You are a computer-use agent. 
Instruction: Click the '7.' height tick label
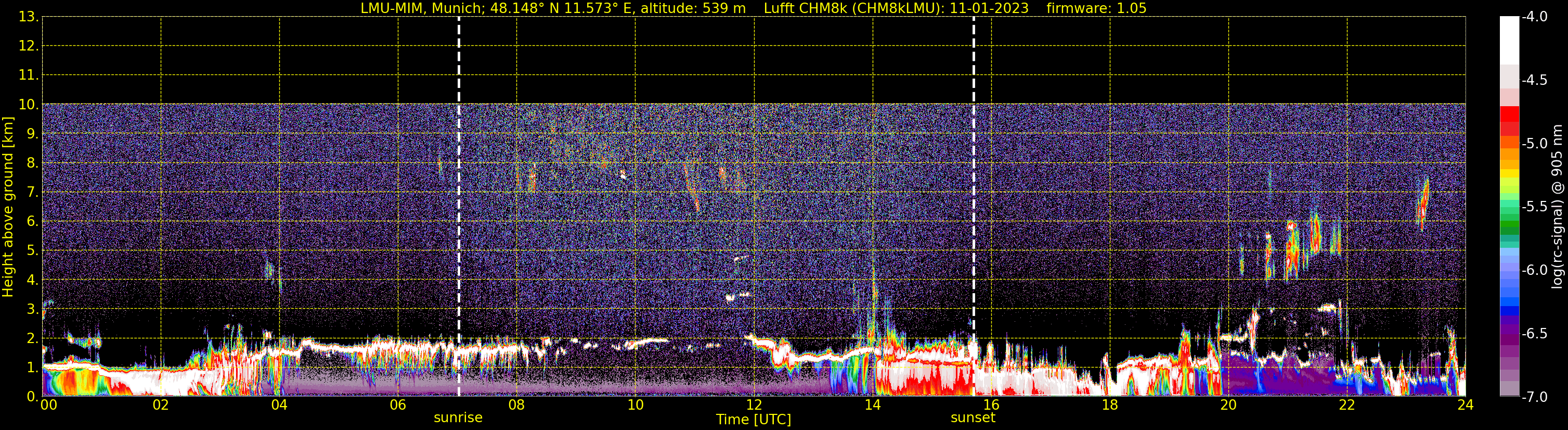[33, 193]
